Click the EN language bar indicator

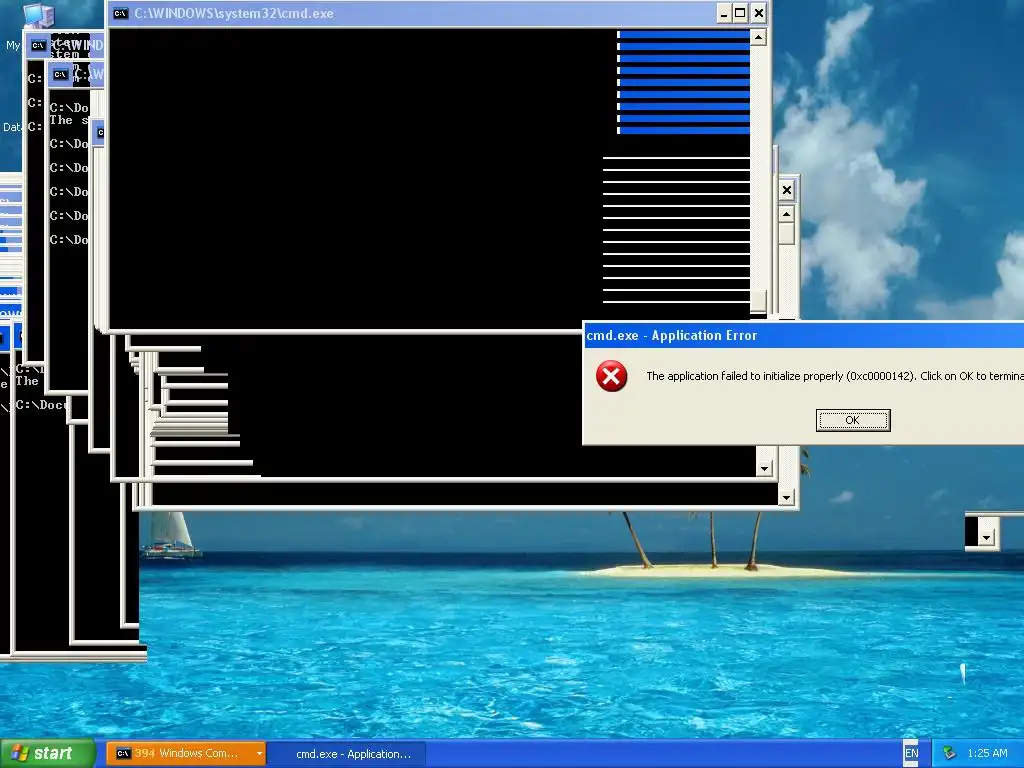(911, 753)
